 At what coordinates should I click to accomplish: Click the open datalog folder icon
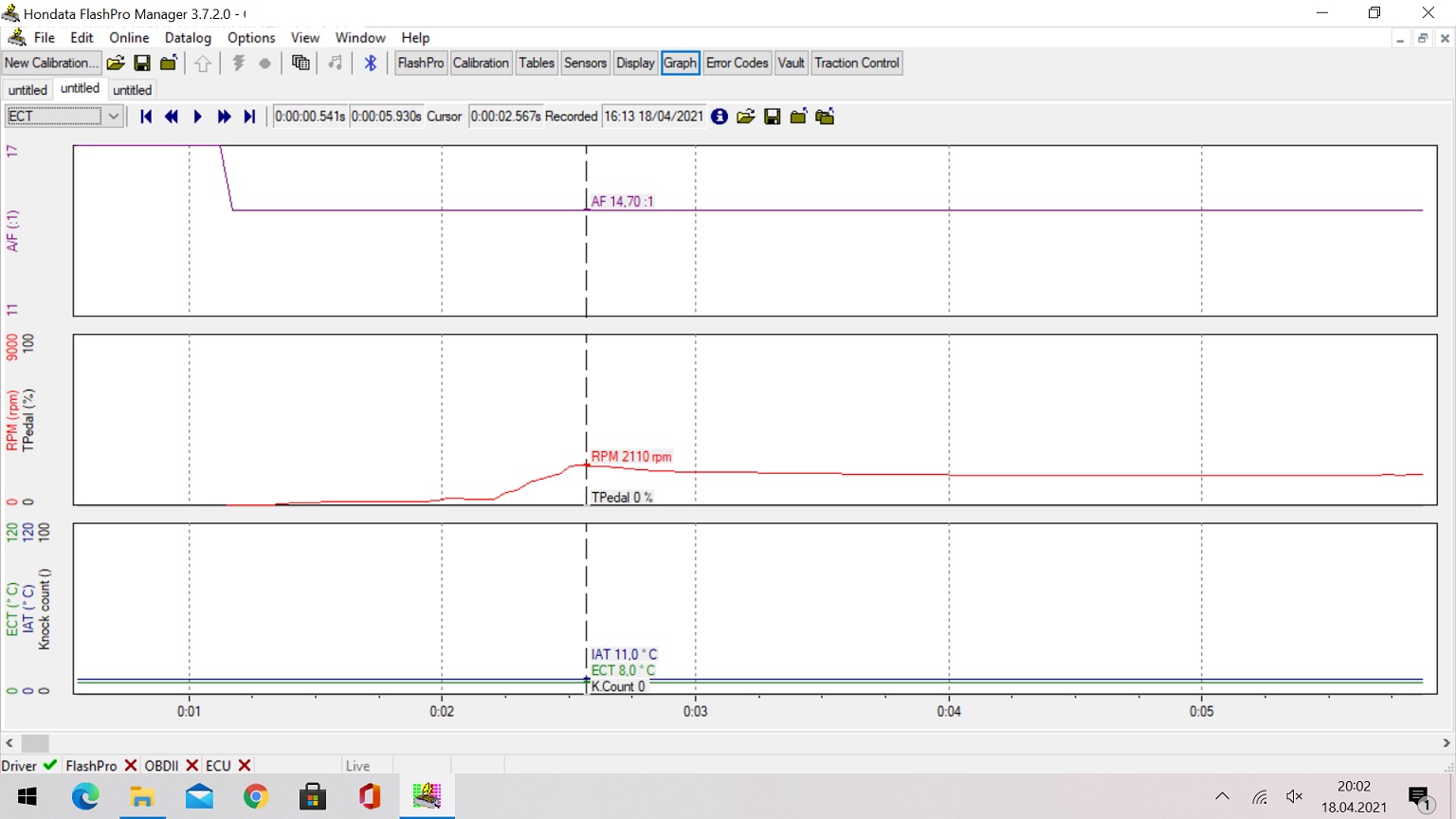pos(746,117)
